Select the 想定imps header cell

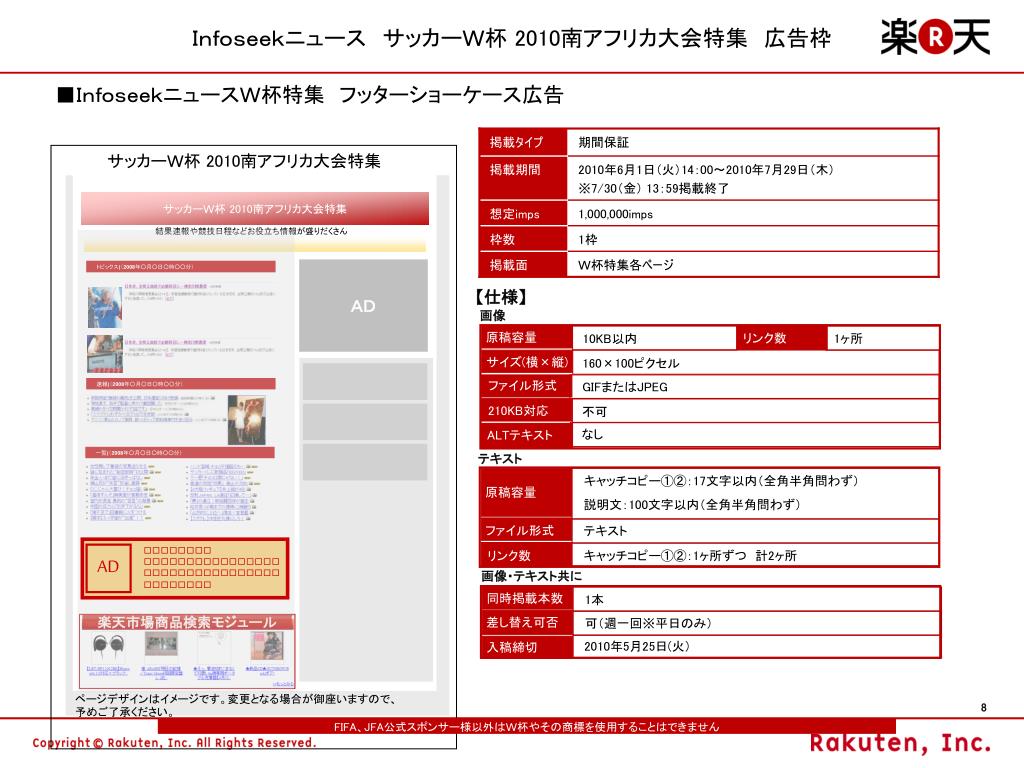pyautogui.click(x=523, y=214)
